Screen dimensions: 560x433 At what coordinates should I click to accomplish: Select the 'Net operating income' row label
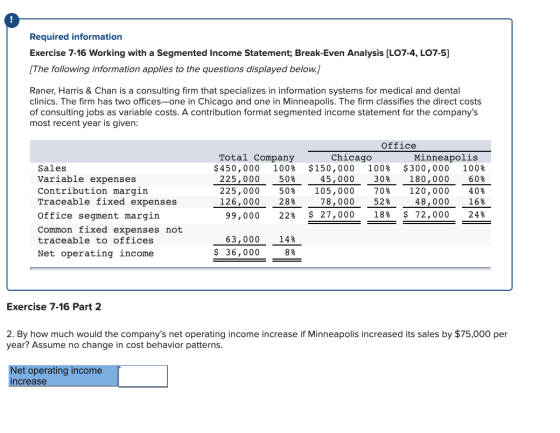(96, 253)
